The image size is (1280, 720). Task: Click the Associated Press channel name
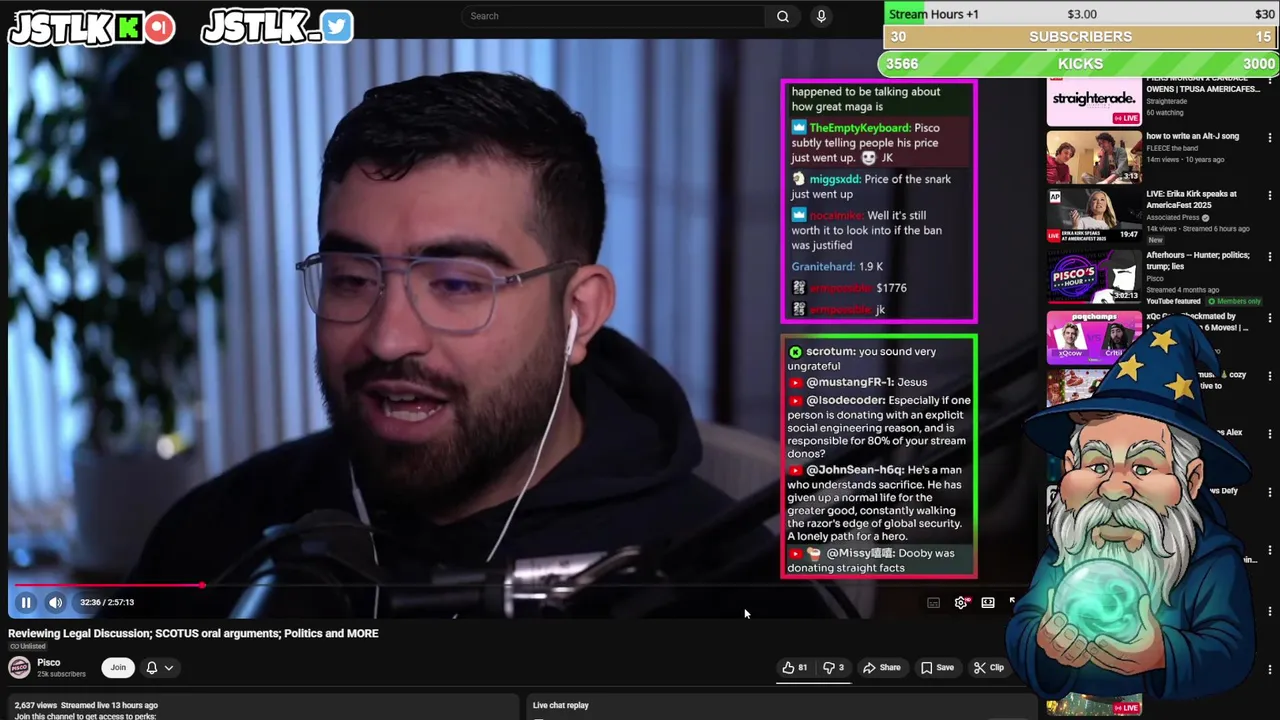tap(1174, 218)
